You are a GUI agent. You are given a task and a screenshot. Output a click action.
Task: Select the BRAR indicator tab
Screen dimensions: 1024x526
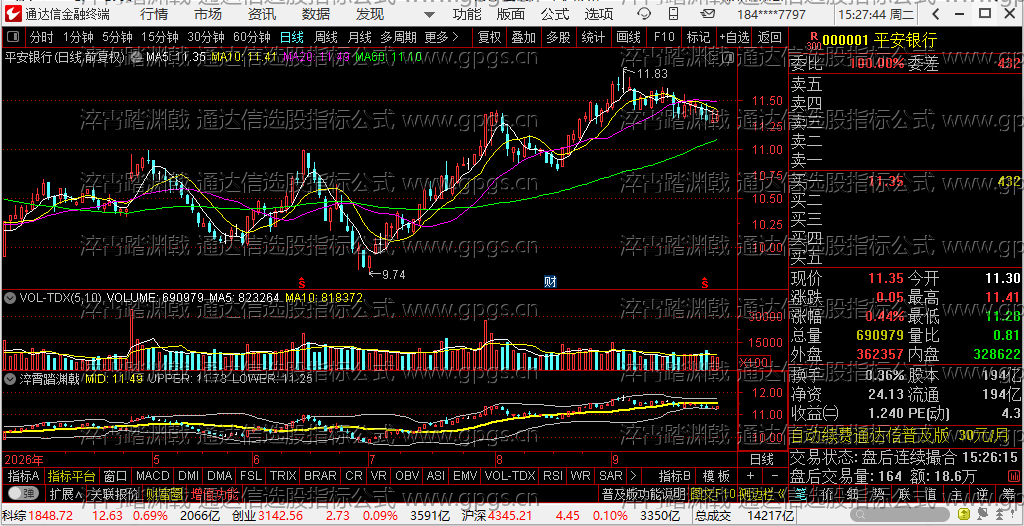320,476
